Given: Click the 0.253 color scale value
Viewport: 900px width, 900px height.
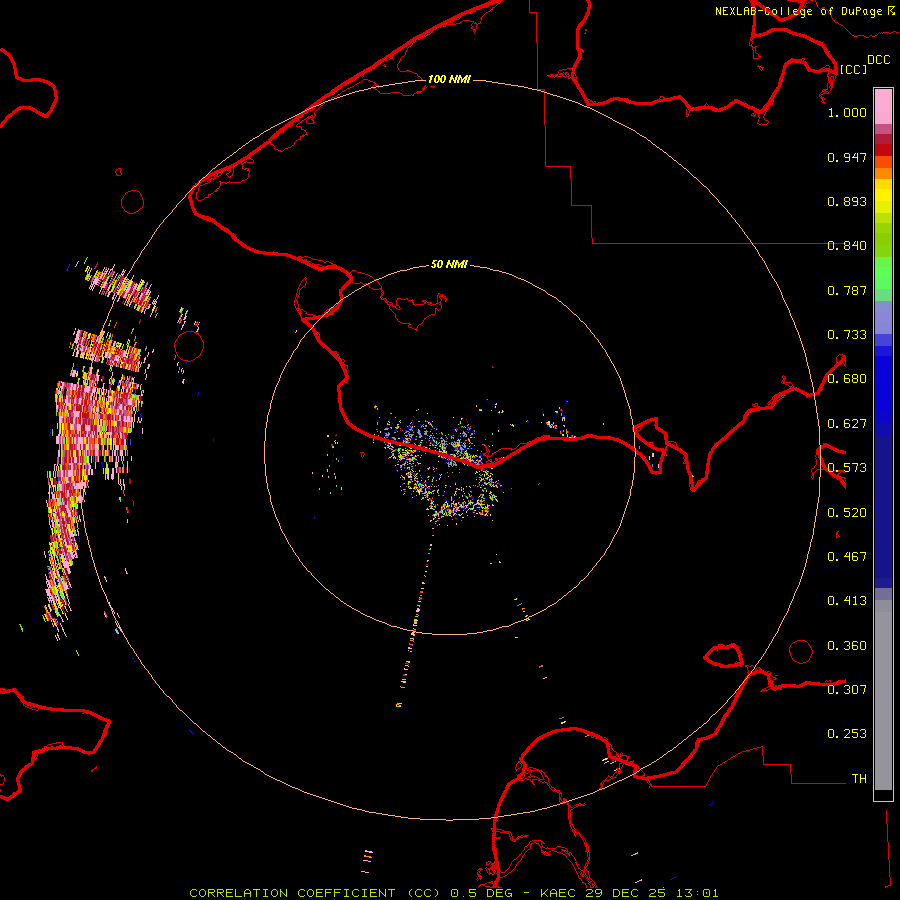Looking at the screenshot, I should [847, 734].
